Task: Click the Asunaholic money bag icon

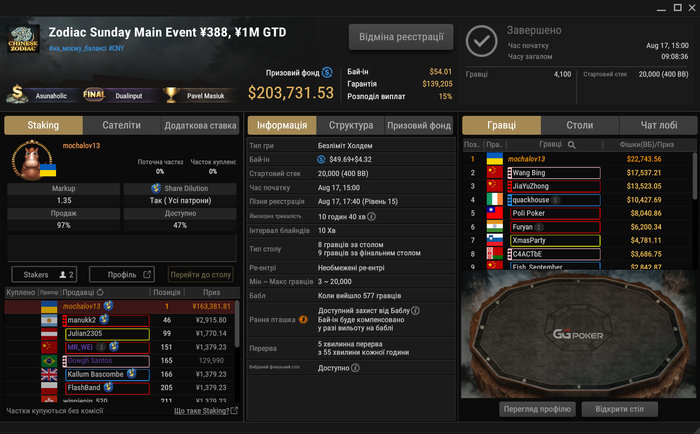Action: tap(17, 94)
